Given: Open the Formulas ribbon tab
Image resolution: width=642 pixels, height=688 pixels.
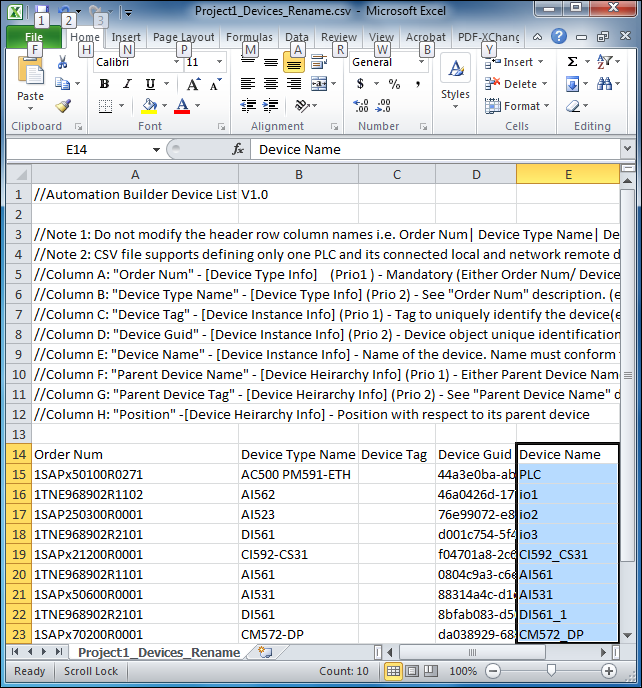Looking at the screenshot, I should [x=249, y=37].
